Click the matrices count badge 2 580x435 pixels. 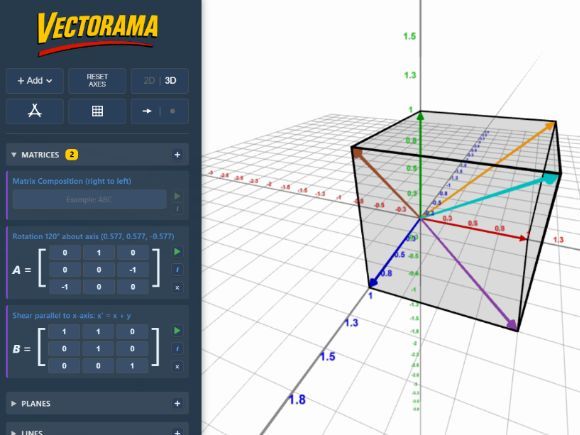pos(72,154)
